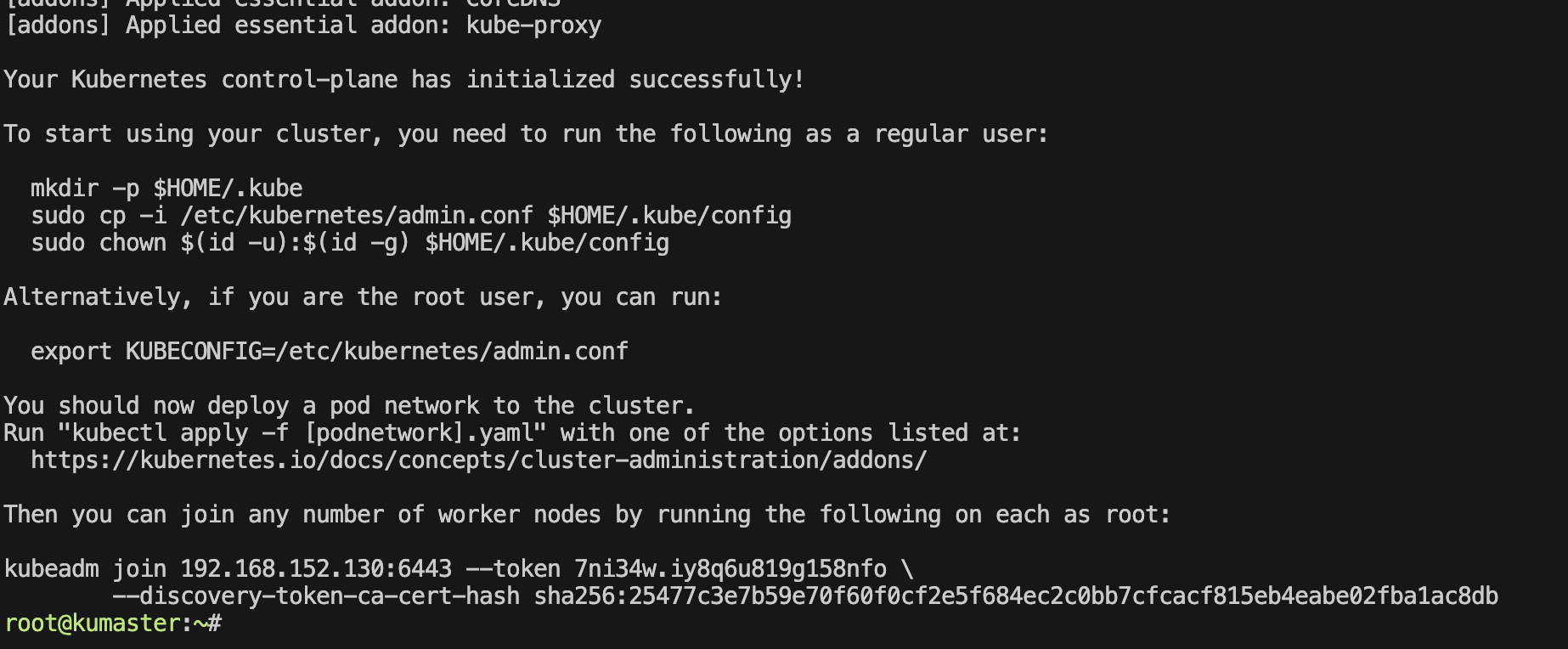This screenshot has height=649, width=1568.
Task: Click the '--discovery-token-ca-cert-hash' flag text
Action: (x=316, y=596)
